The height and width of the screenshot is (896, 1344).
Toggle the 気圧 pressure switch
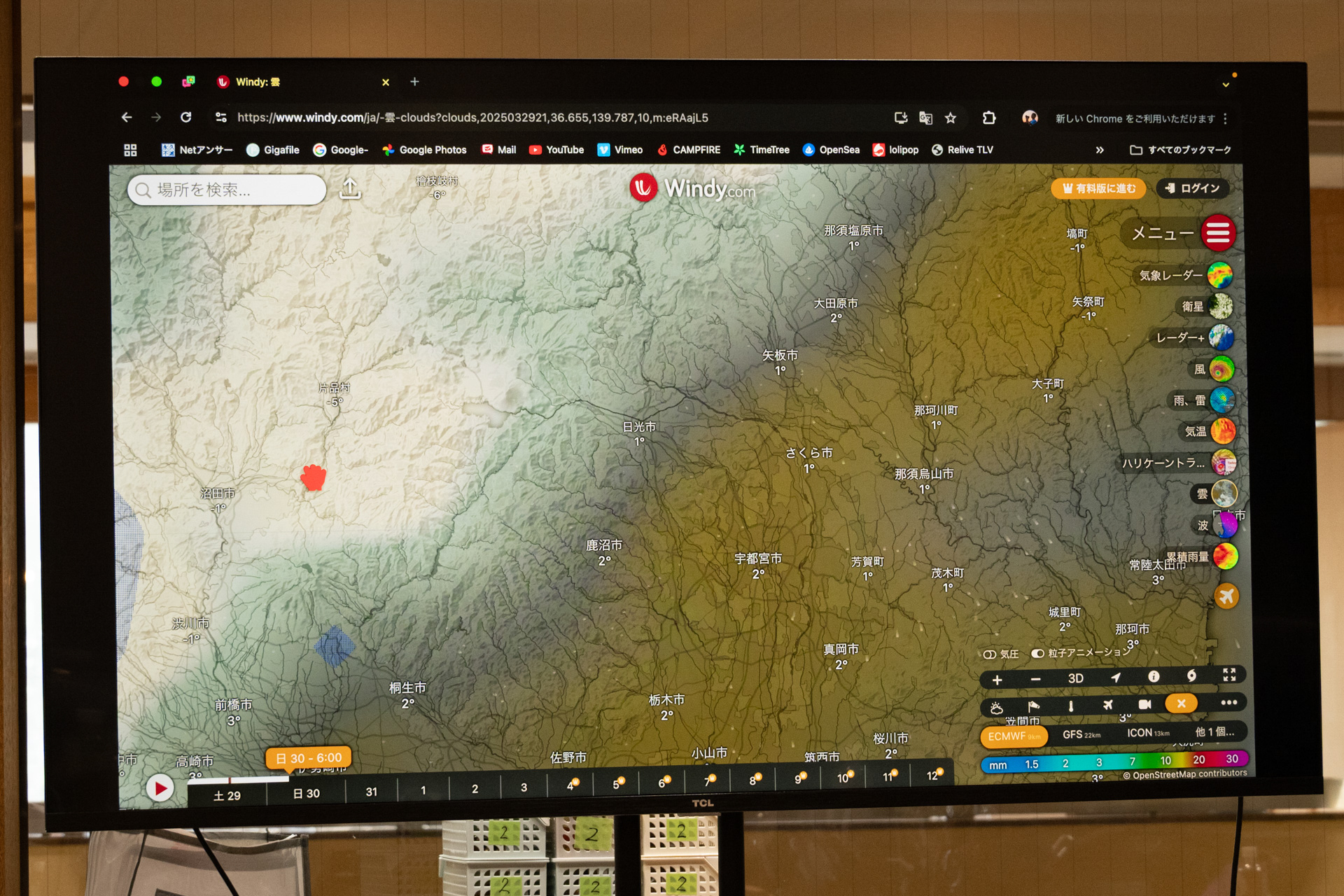click(x=990, y=654)
